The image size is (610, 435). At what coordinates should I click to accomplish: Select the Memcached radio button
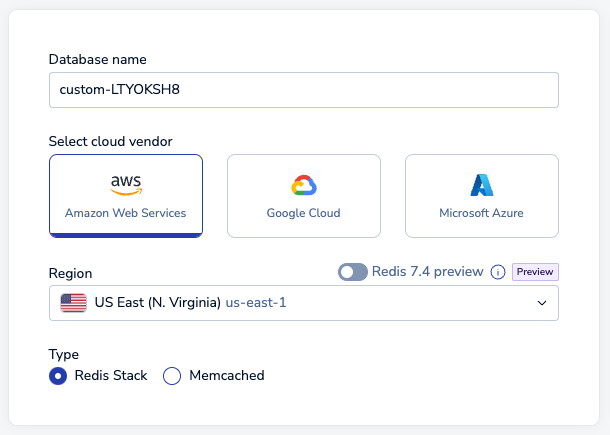(x=172, y=376)
